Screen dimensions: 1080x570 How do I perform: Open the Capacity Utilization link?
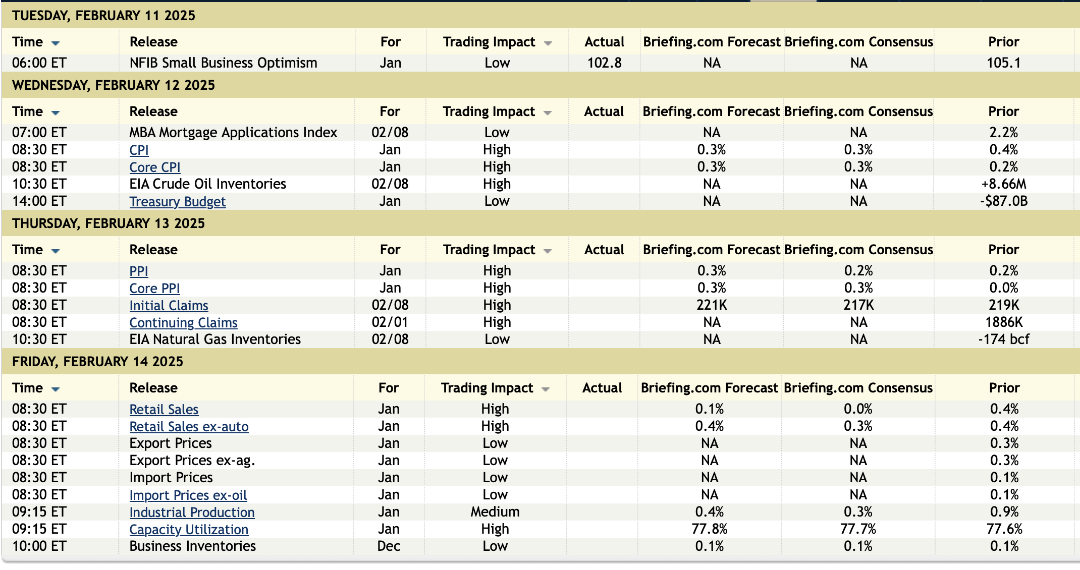point(189,530)
